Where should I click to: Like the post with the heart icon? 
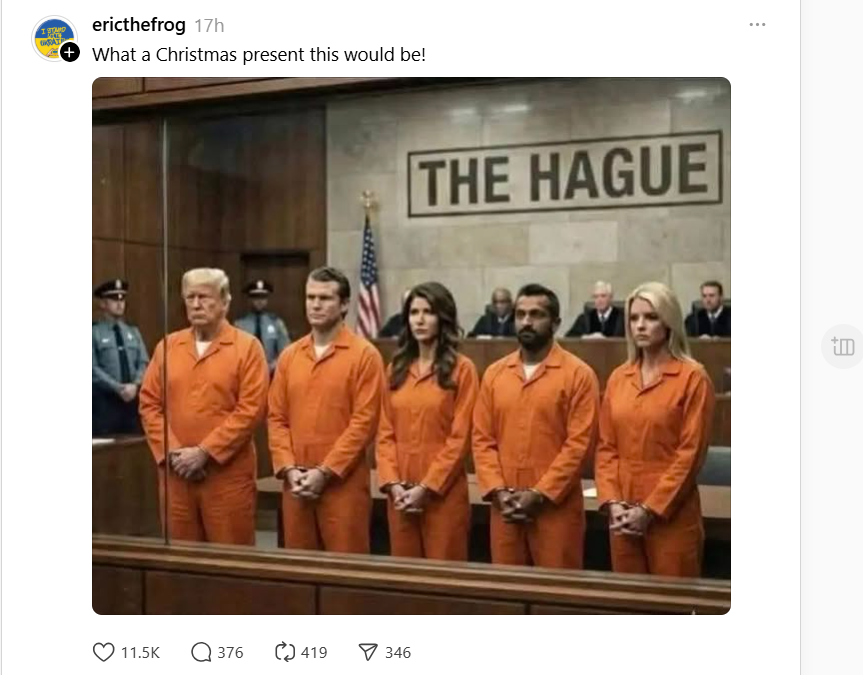click(x=103, y=652)
